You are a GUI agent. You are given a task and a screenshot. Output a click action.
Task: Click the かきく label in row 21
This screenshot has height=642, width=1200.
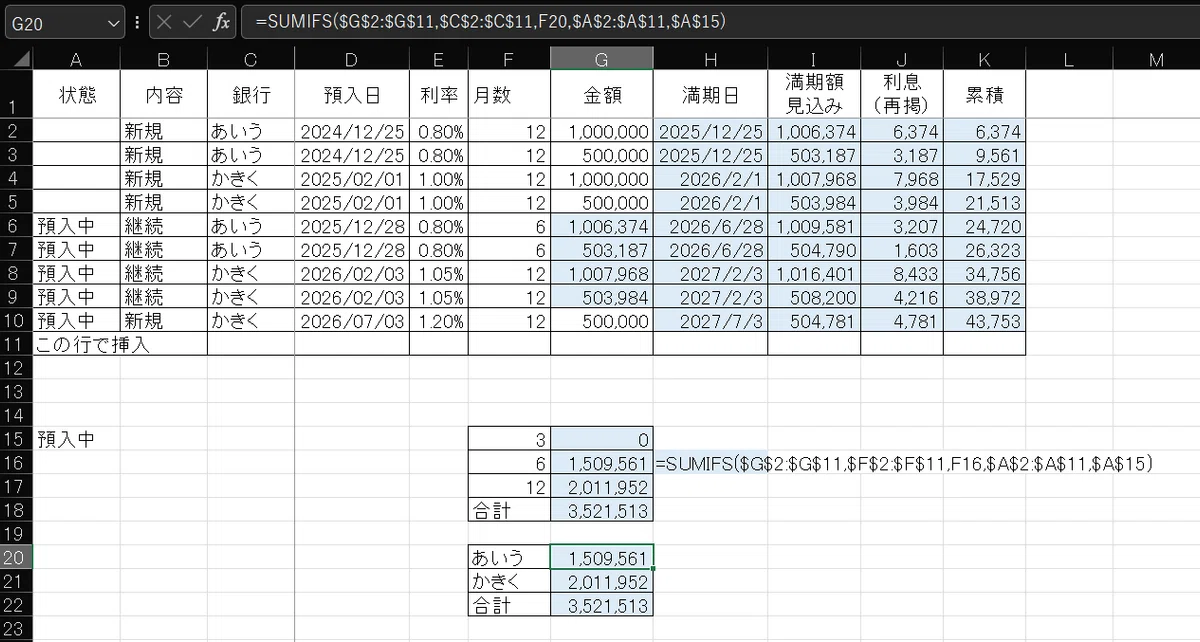click(x=508, y=582)
